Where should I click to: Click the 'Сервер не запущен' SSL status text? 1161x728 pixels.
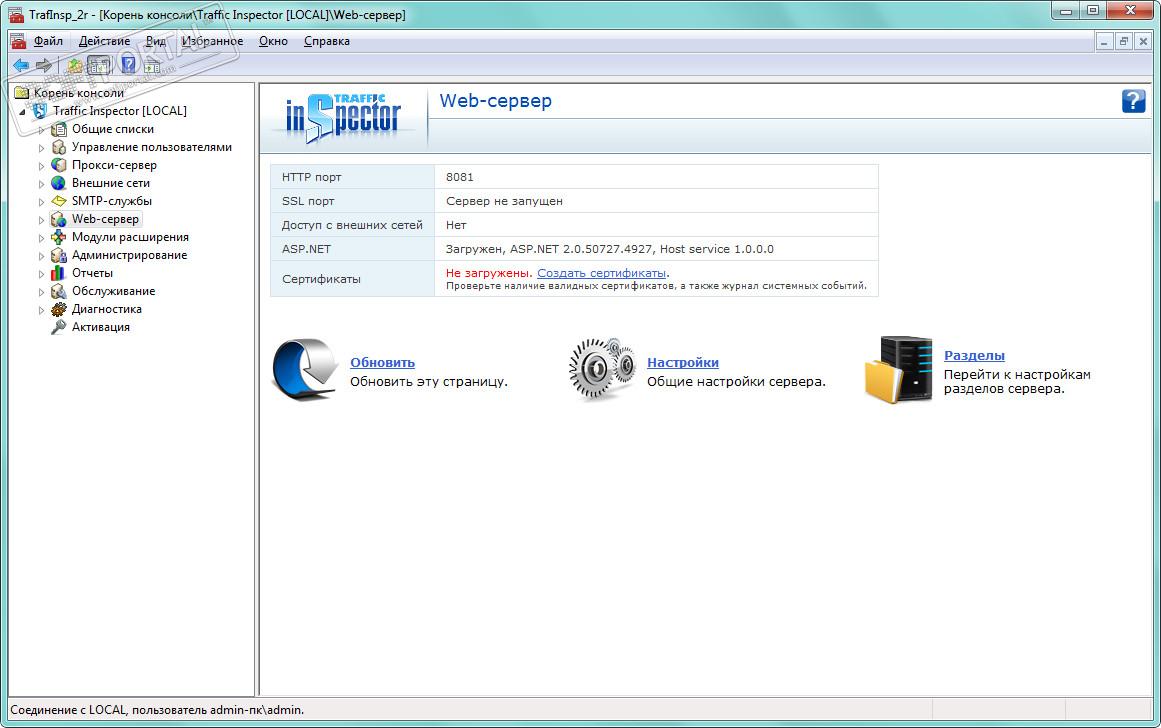(504, 201)
